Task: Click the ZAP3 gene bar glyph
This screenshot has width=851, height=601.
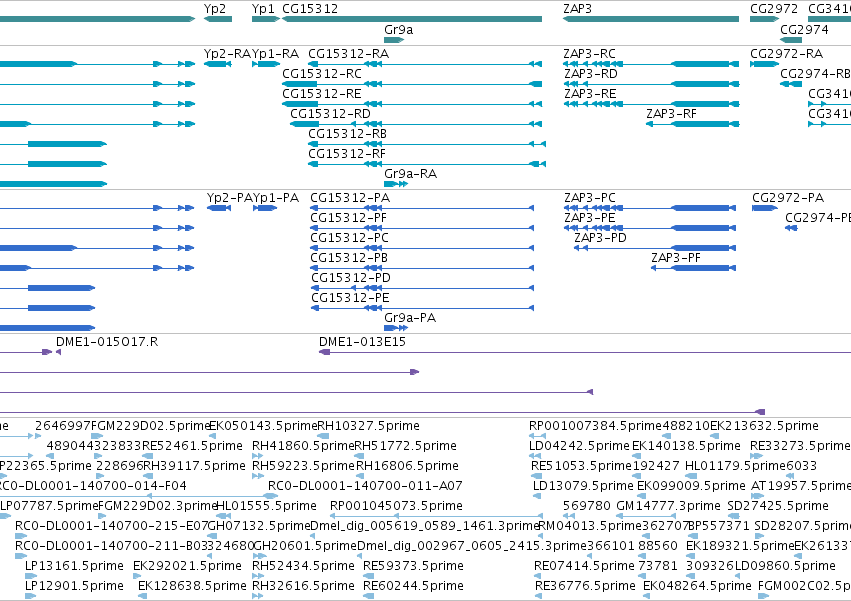Action: pyautogui.click(x=651, y=19)
